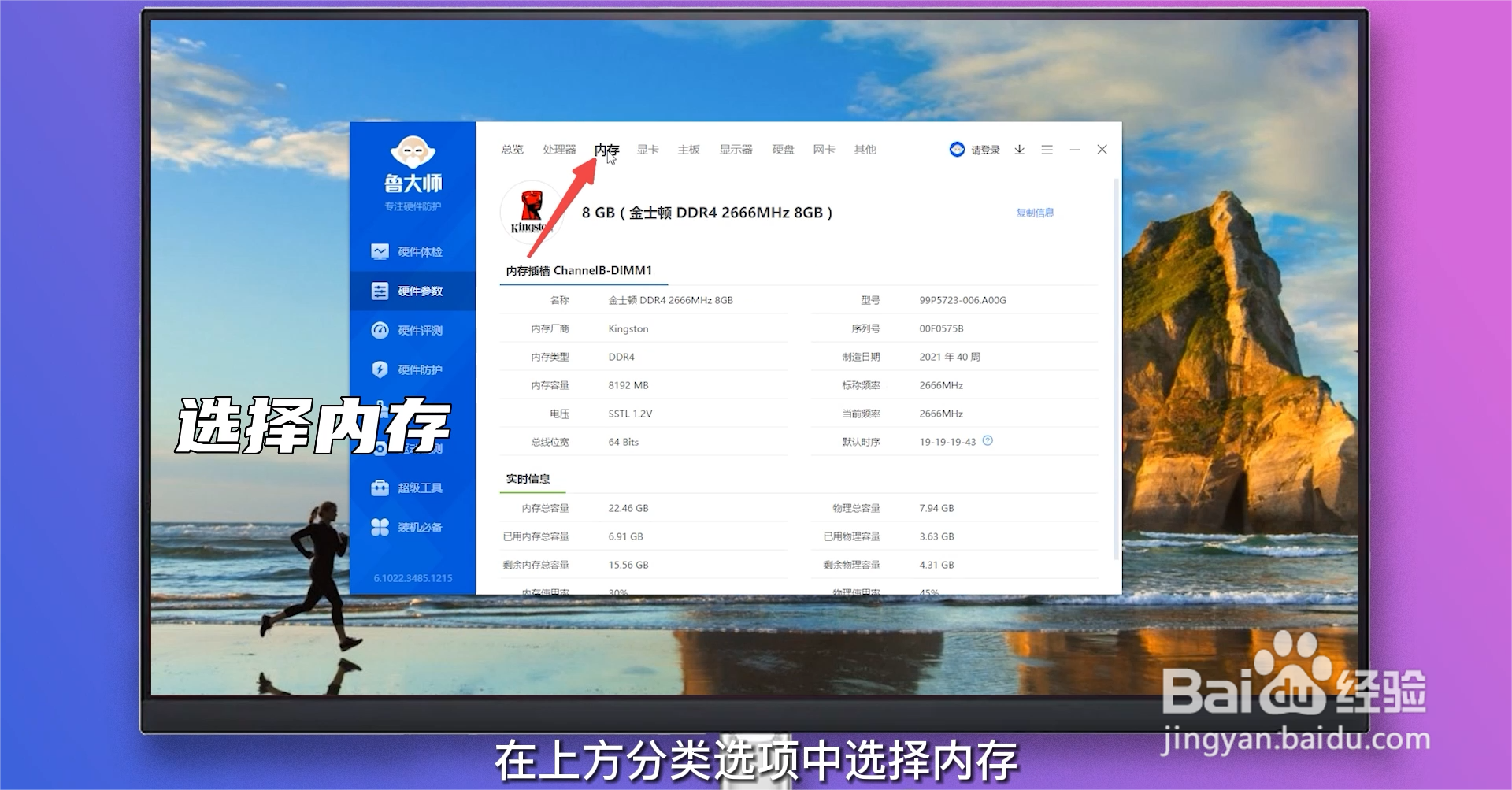Click the 硬件防护 menu label

click(x=420, y=369)
